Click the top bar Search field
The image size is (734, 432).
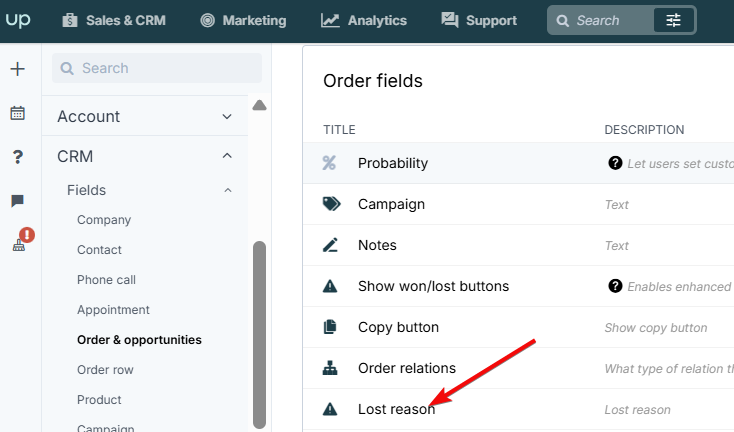click(x=601, y=21)
